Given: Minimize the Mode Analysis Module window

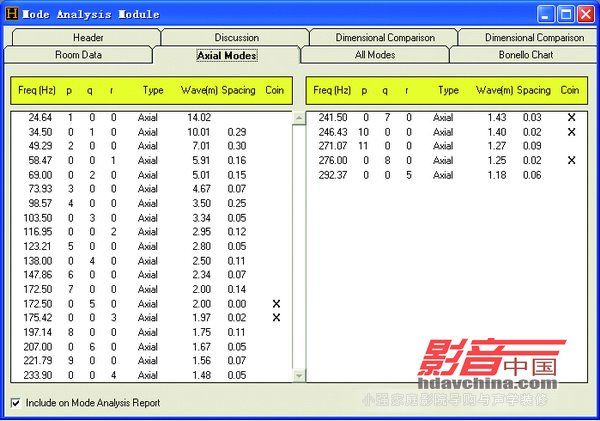Looking at the screenshot, I should 547,15.
